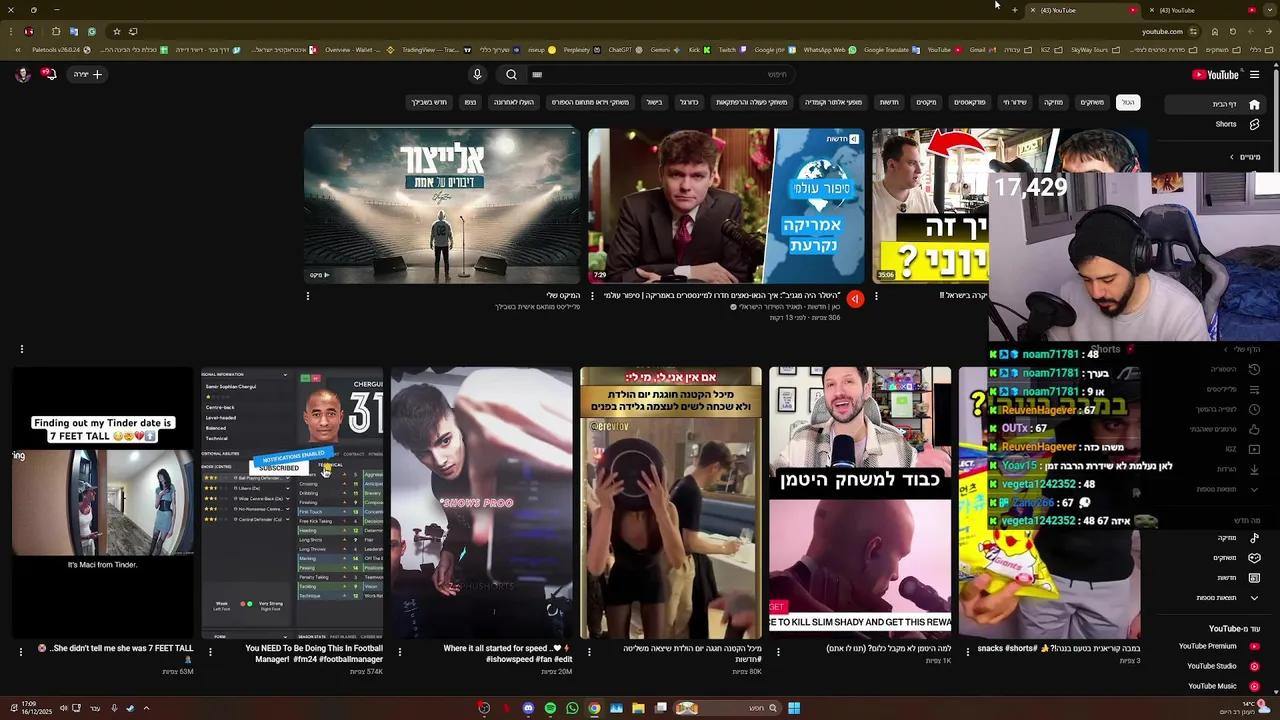Select the 'משחקים' filter chip
The width and height of the screenshot is (1280, 720).
[x=1092, y=102]
